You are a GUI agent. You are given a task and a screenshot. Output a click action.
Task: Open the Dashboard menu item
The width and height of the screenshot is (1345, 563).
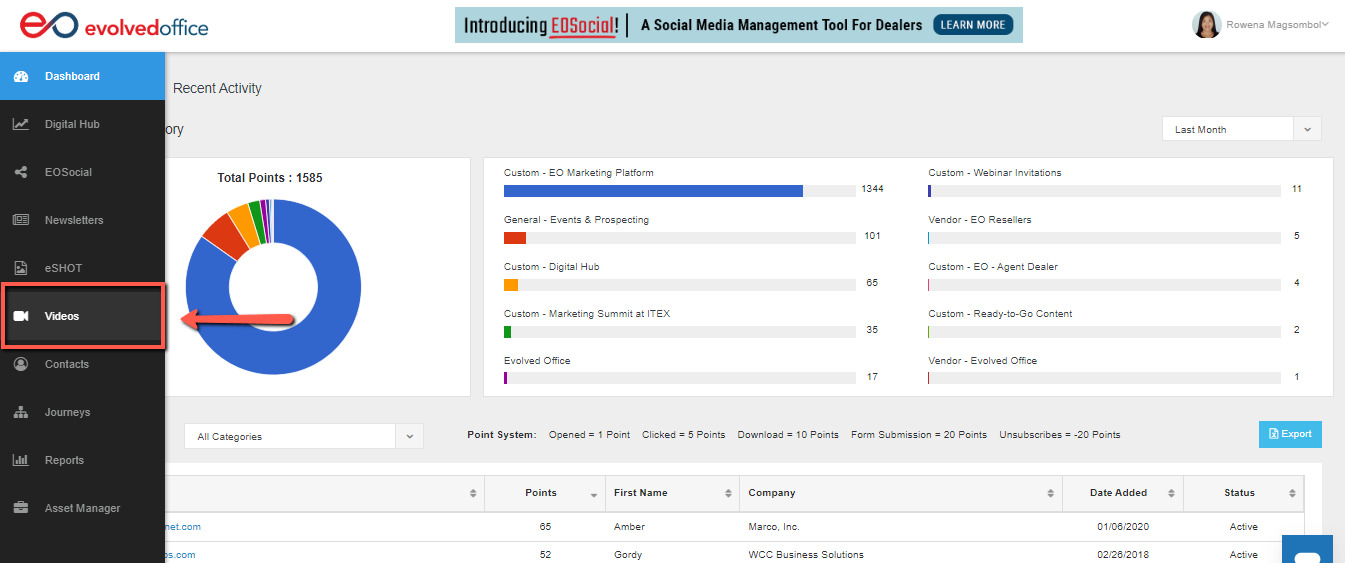82,76
